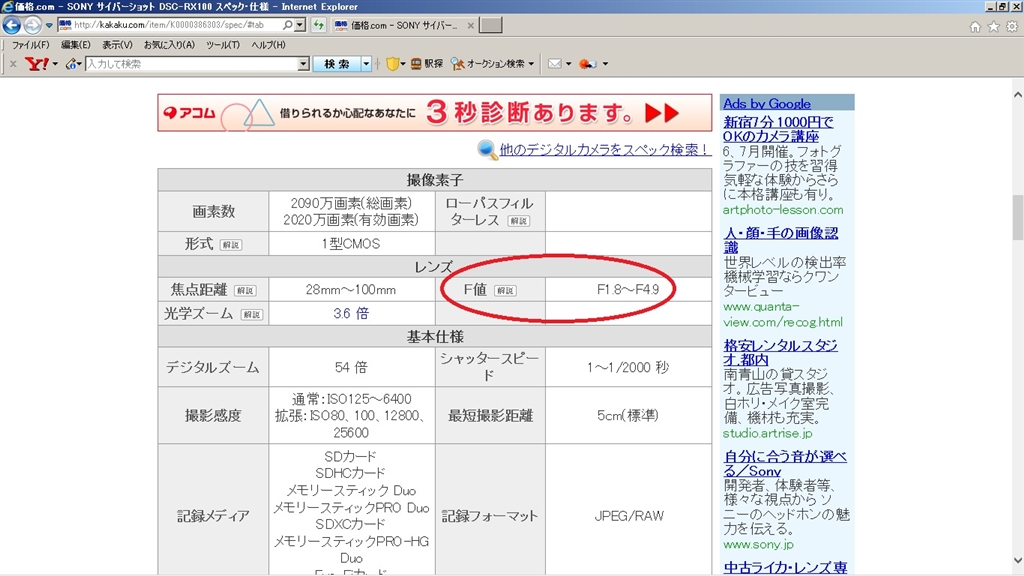Expand the address bar autocomplete dropdown
The image size is (1024, 576).
(x=300, y=25)
